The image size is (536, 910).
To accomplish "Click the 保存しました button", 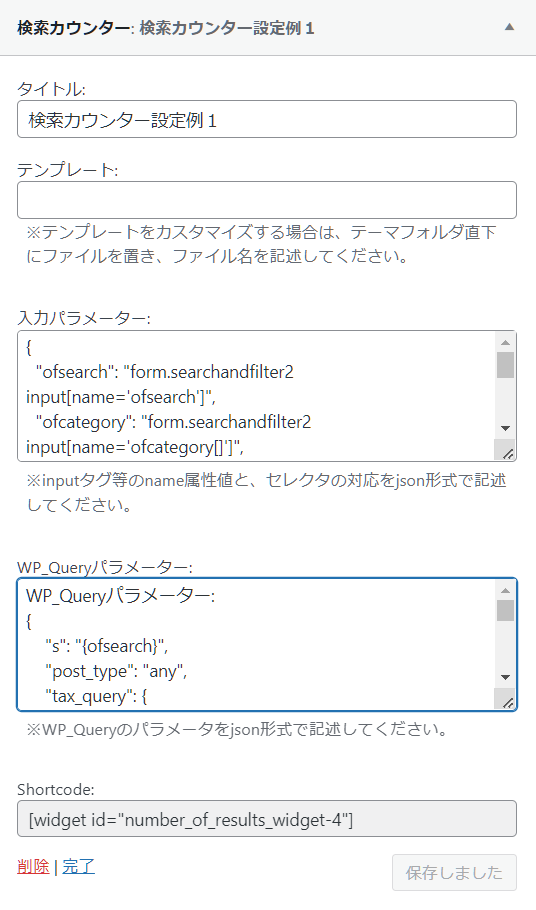I will pyautogui.click(x=454, y=872).
